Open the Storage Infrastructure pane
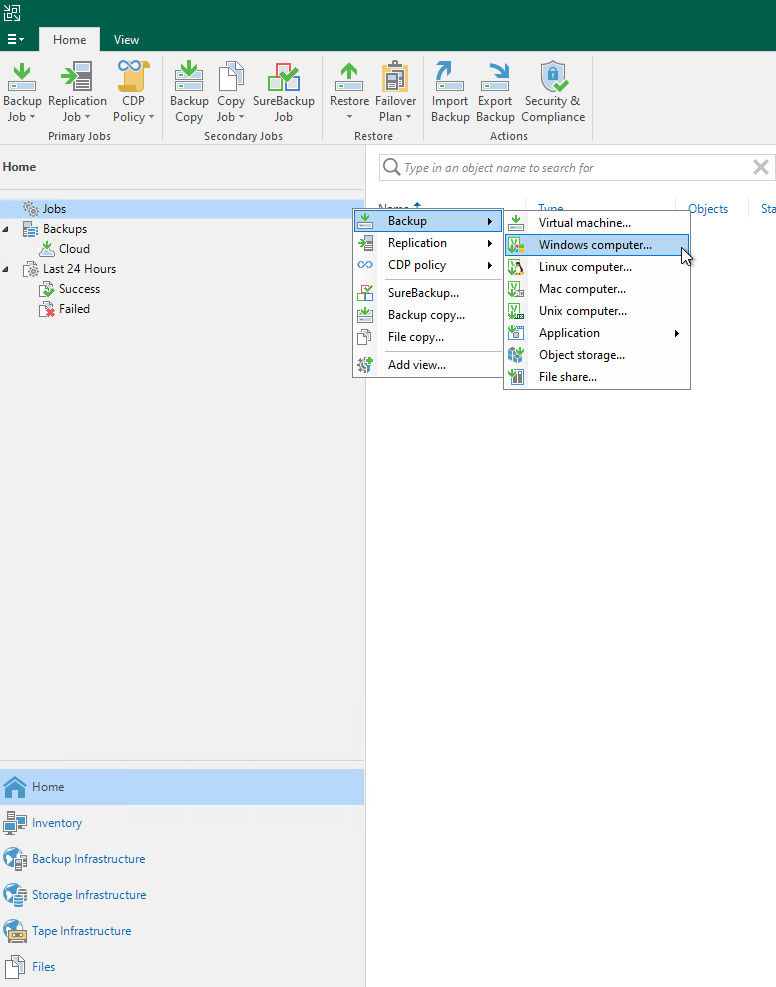The width and height of the screenshot is (776, 987). [x=182, y=894]
